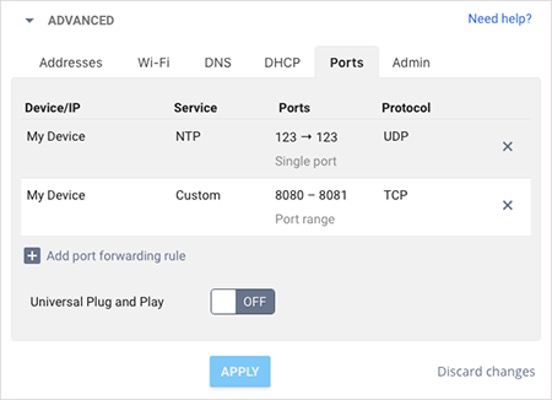This screenshot has height=400, width=552.
Task: Switch to the Wi-Fi tab
Action: coord(153,63)
